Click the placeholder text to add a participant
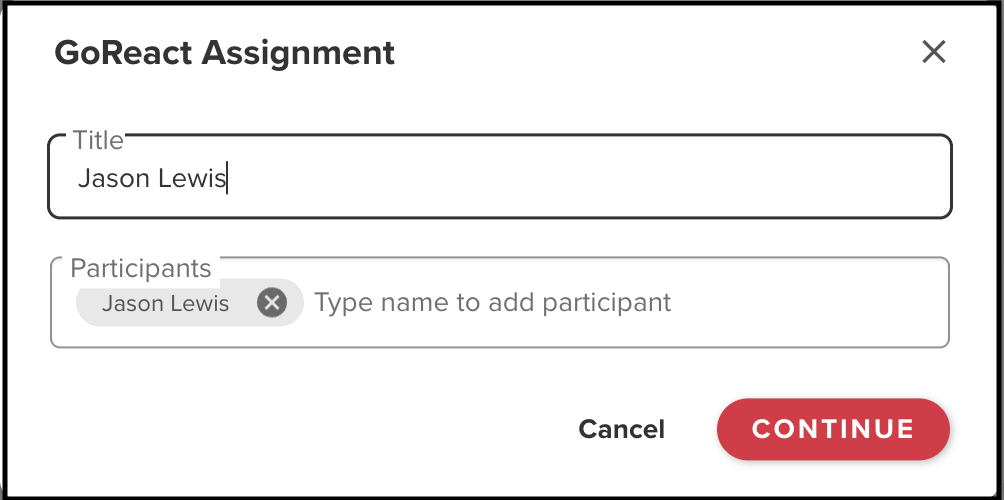Image resolution: width=1004 pixels, height=500 pixels. [492, 302]
